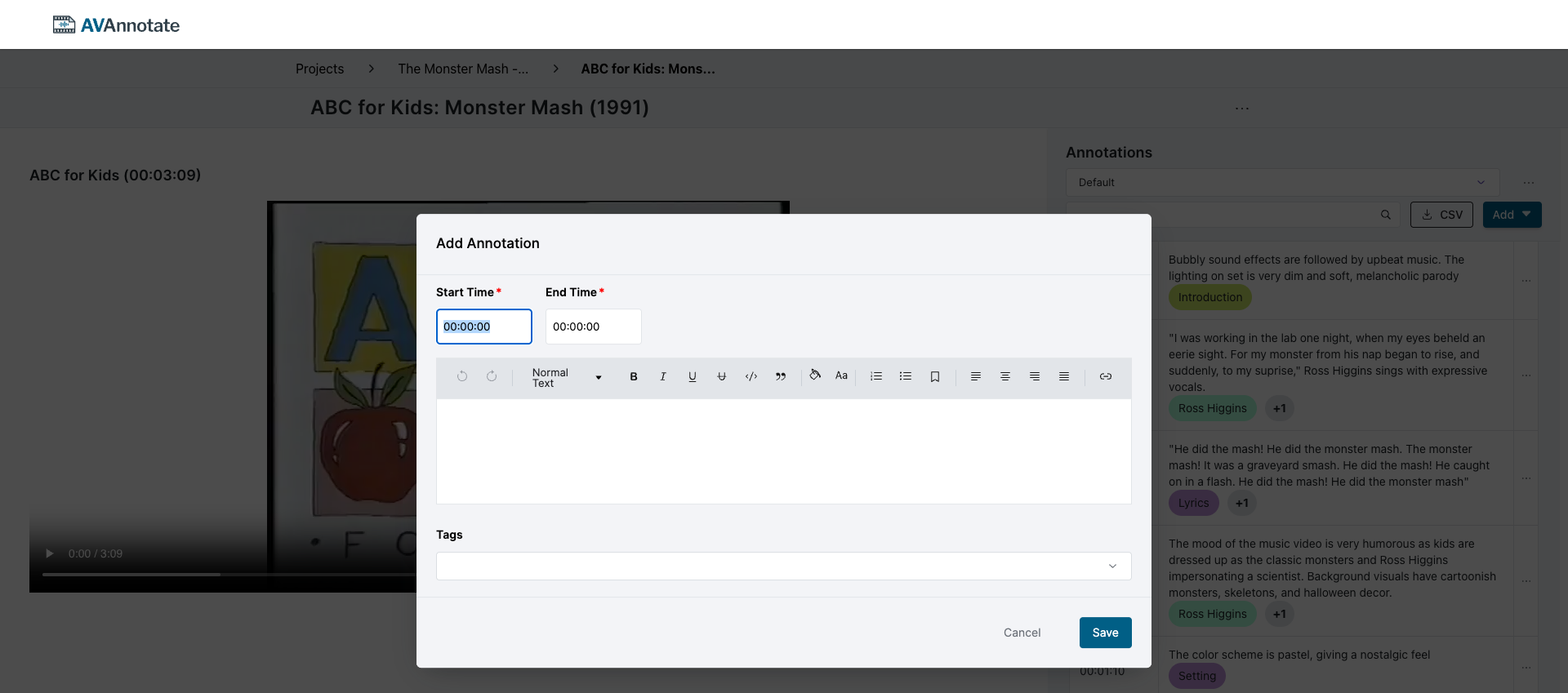Viewport: 1568px width, 693px height.
Task: Cancel the Add Annotation dialog
Action: click(1022, 633)
